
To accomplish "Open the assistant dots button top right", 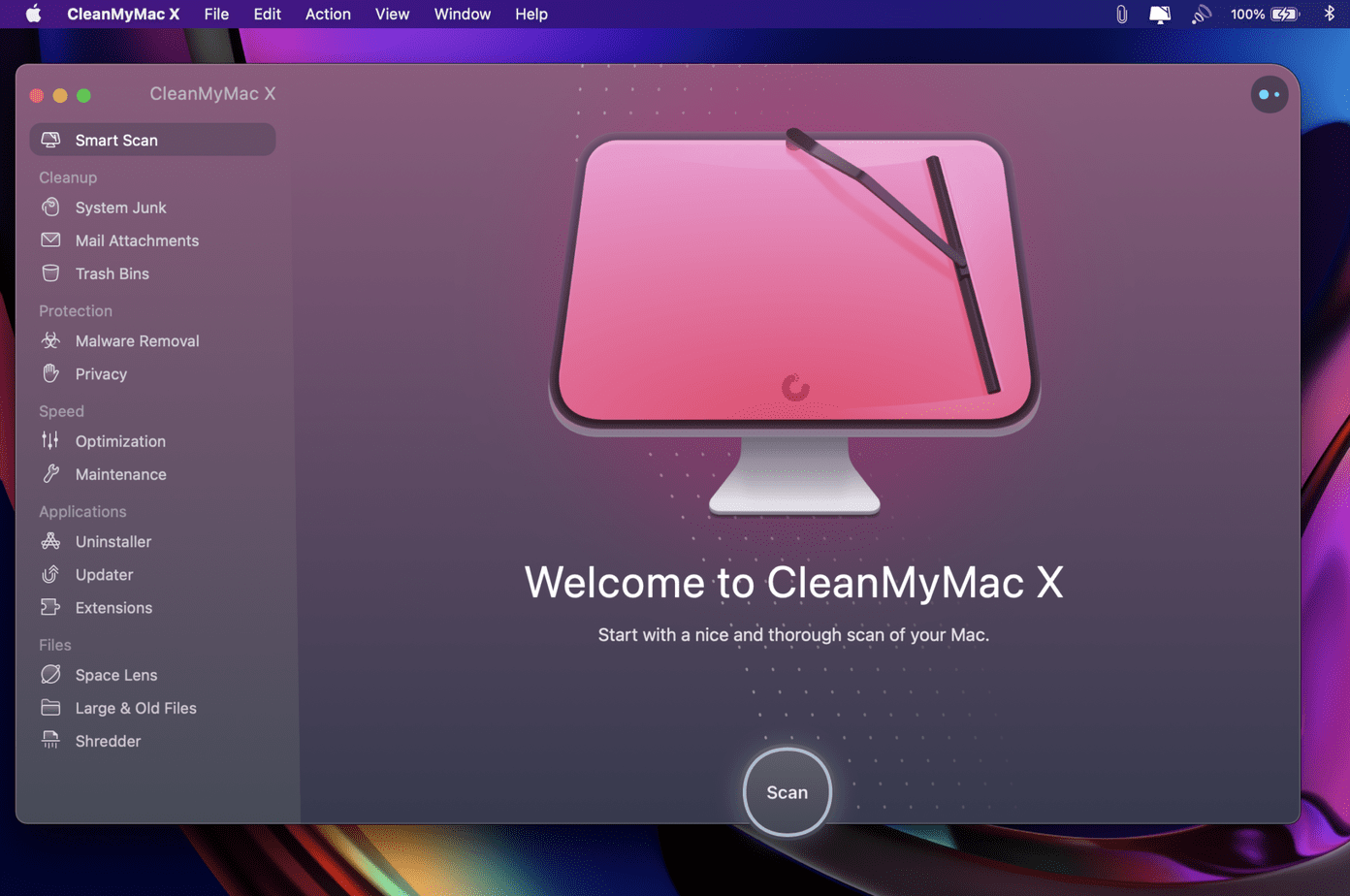I will [1269, 95].
